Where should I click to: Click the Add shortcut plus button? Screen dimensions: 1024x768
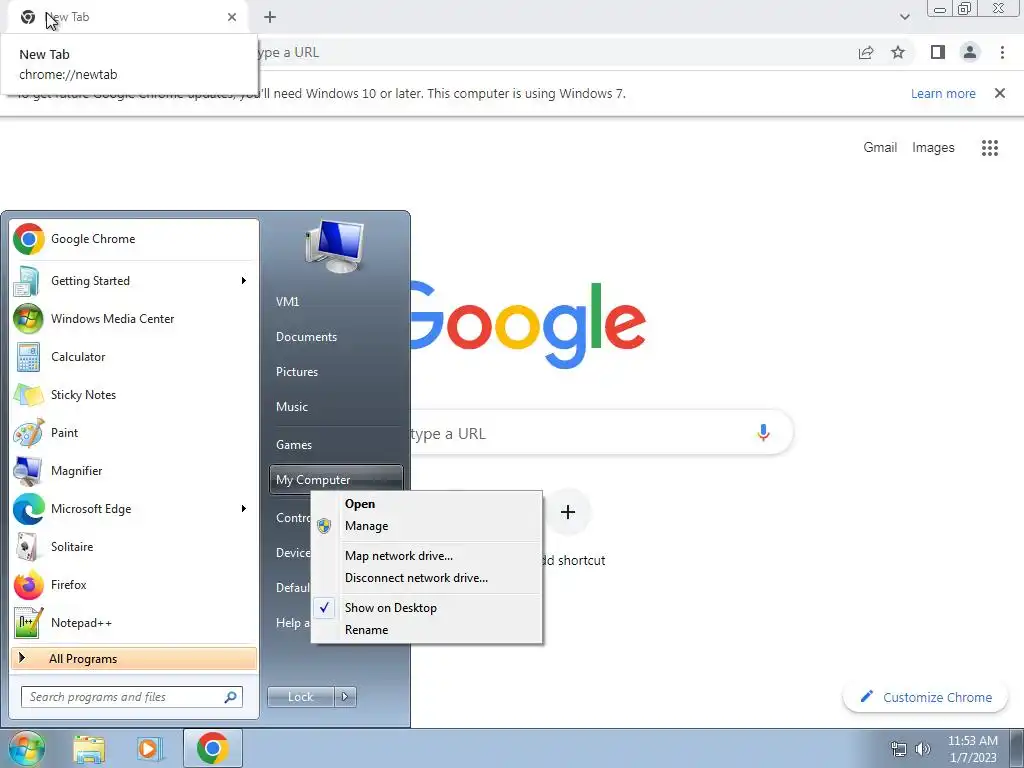tap(568, 512)
